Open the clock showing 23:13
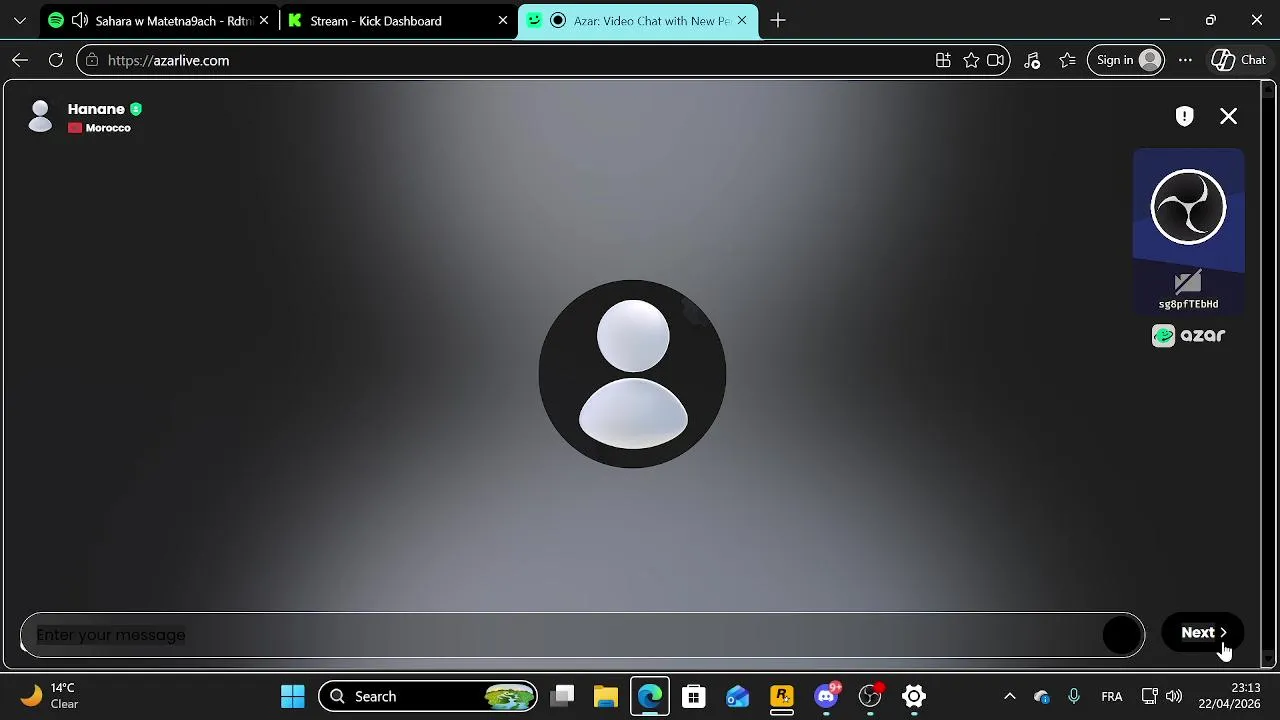 (x=1230, y=696)
